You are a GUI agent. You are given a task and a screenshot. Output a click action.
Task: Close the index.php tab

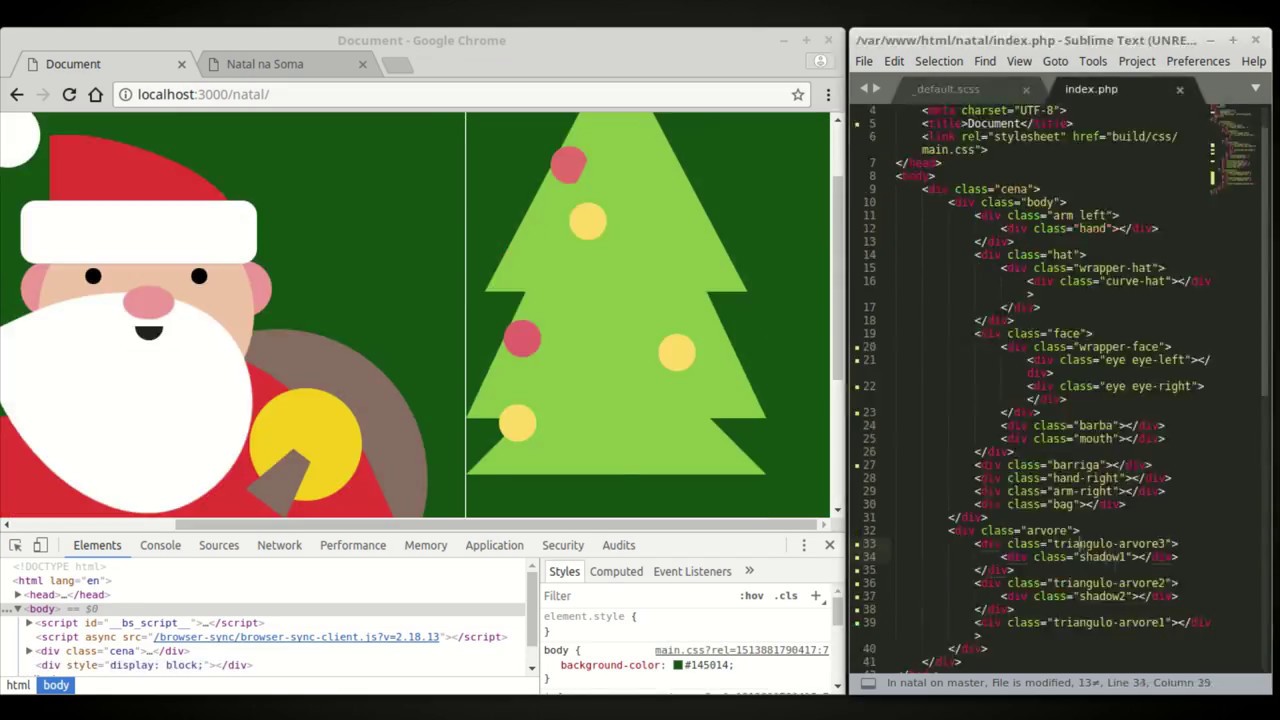[x=1180, y=90]
